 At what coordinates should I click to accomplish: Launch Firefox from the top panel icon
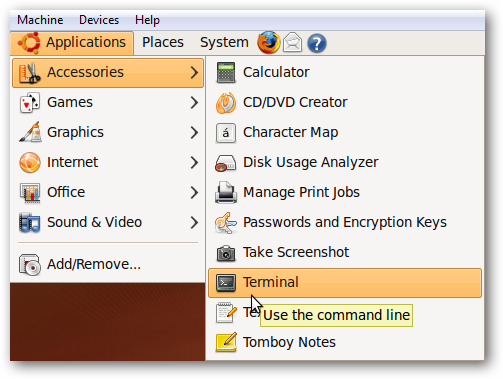[268, 42]
